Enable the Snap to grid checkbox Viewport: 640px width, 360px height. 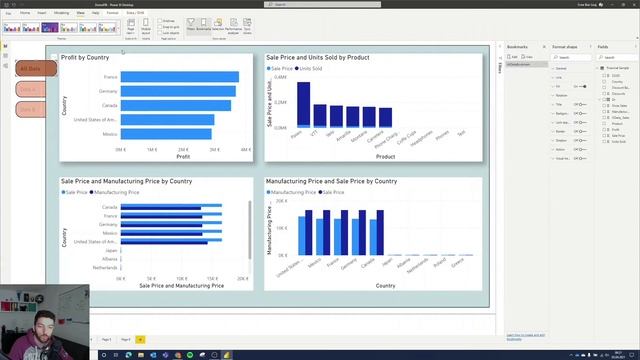[160, 27]
